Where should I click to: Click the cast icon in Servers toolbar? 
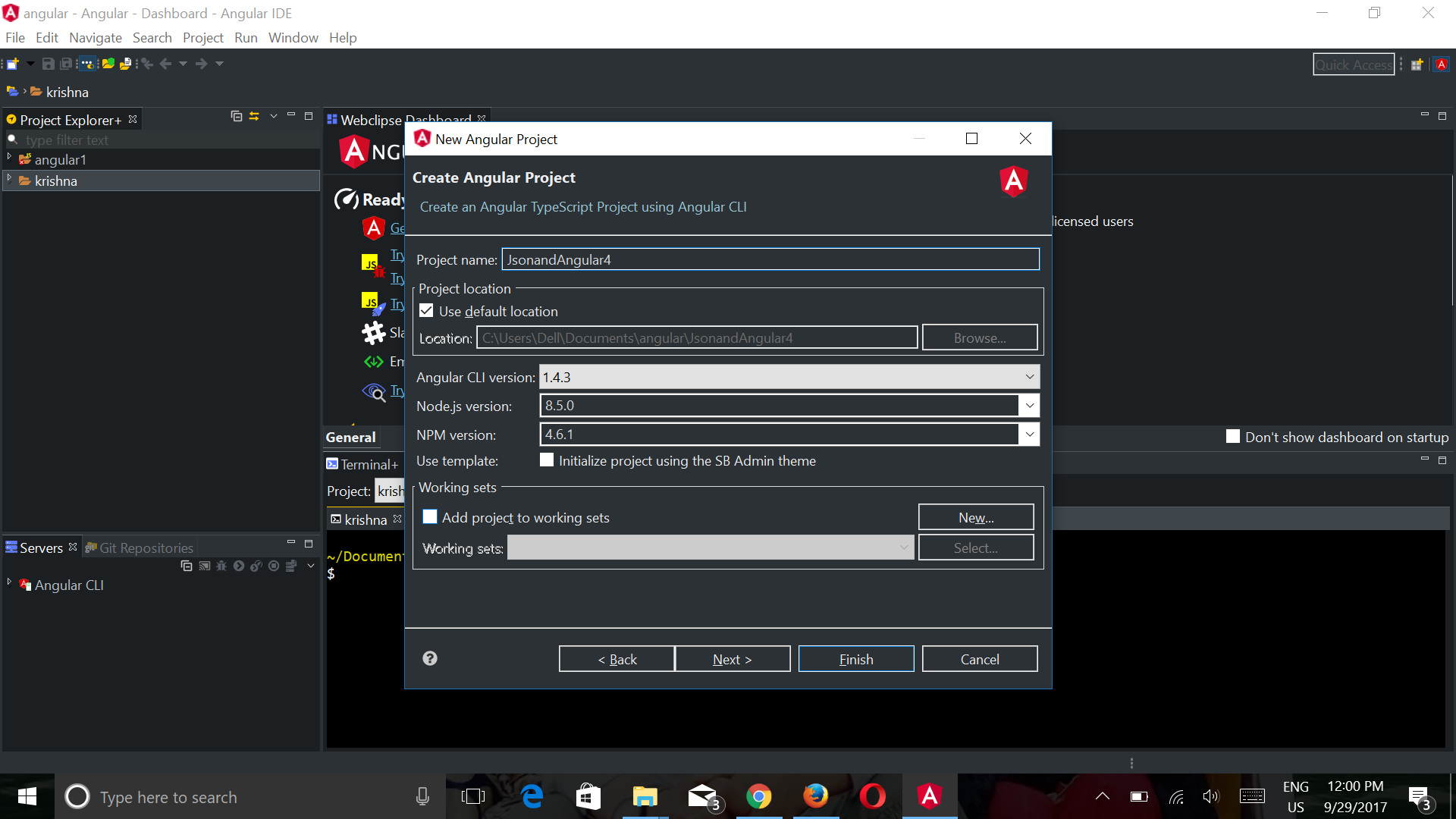[x=204, y=566]
